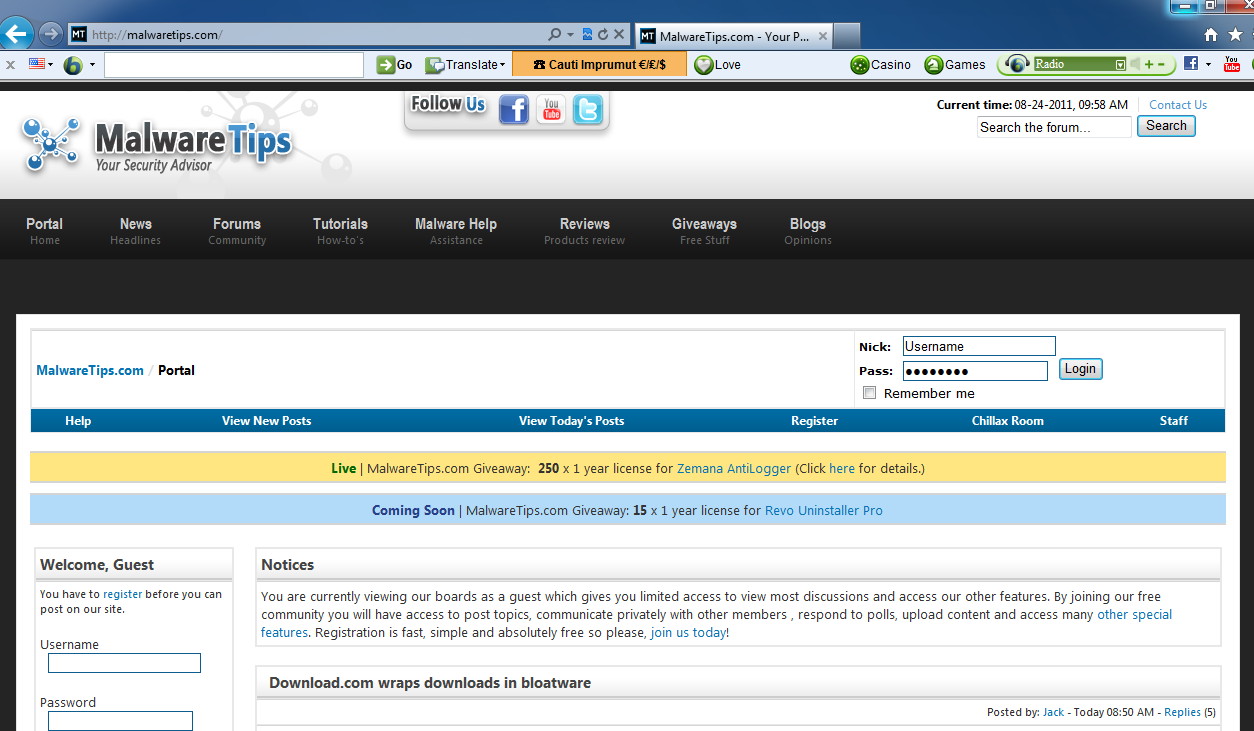The height and width of the screenshot is (731, 1254).
Task: Open View New Posts
Action: pos(266,421)
